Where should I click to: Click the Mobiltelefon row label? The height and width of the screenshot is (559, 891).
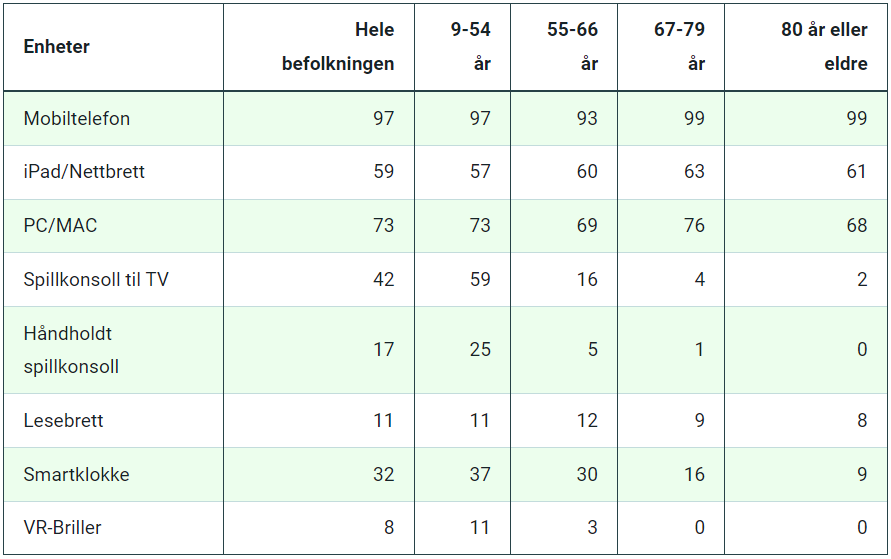pyautogui.click(x=77, y=119)
